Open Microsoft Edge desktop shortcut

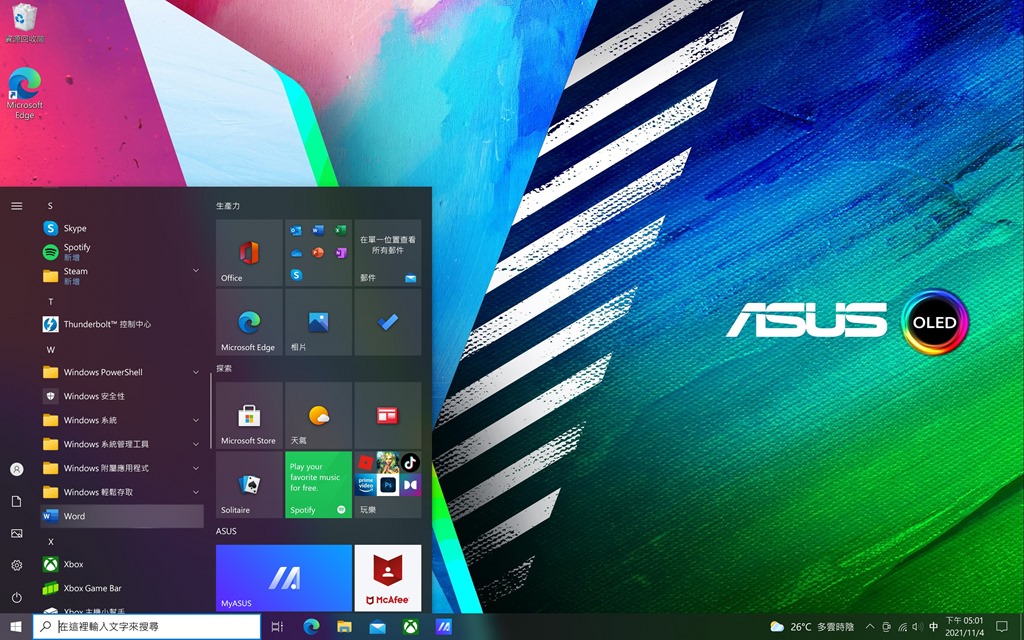click(24, 93)
